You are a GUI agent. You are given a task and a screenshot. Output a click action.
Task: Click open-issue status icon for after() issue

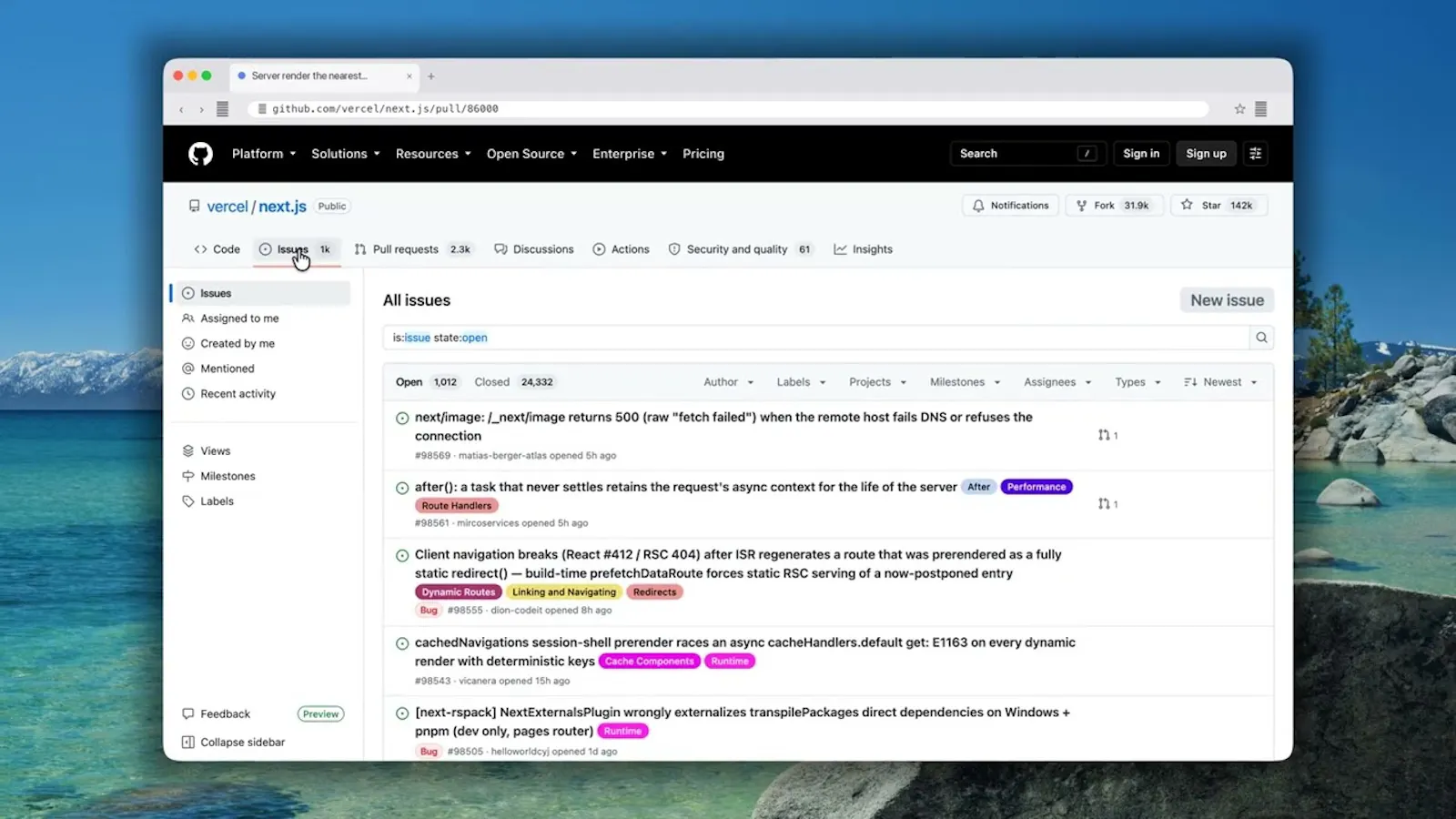pyautogui.click(x=402, y=488)
